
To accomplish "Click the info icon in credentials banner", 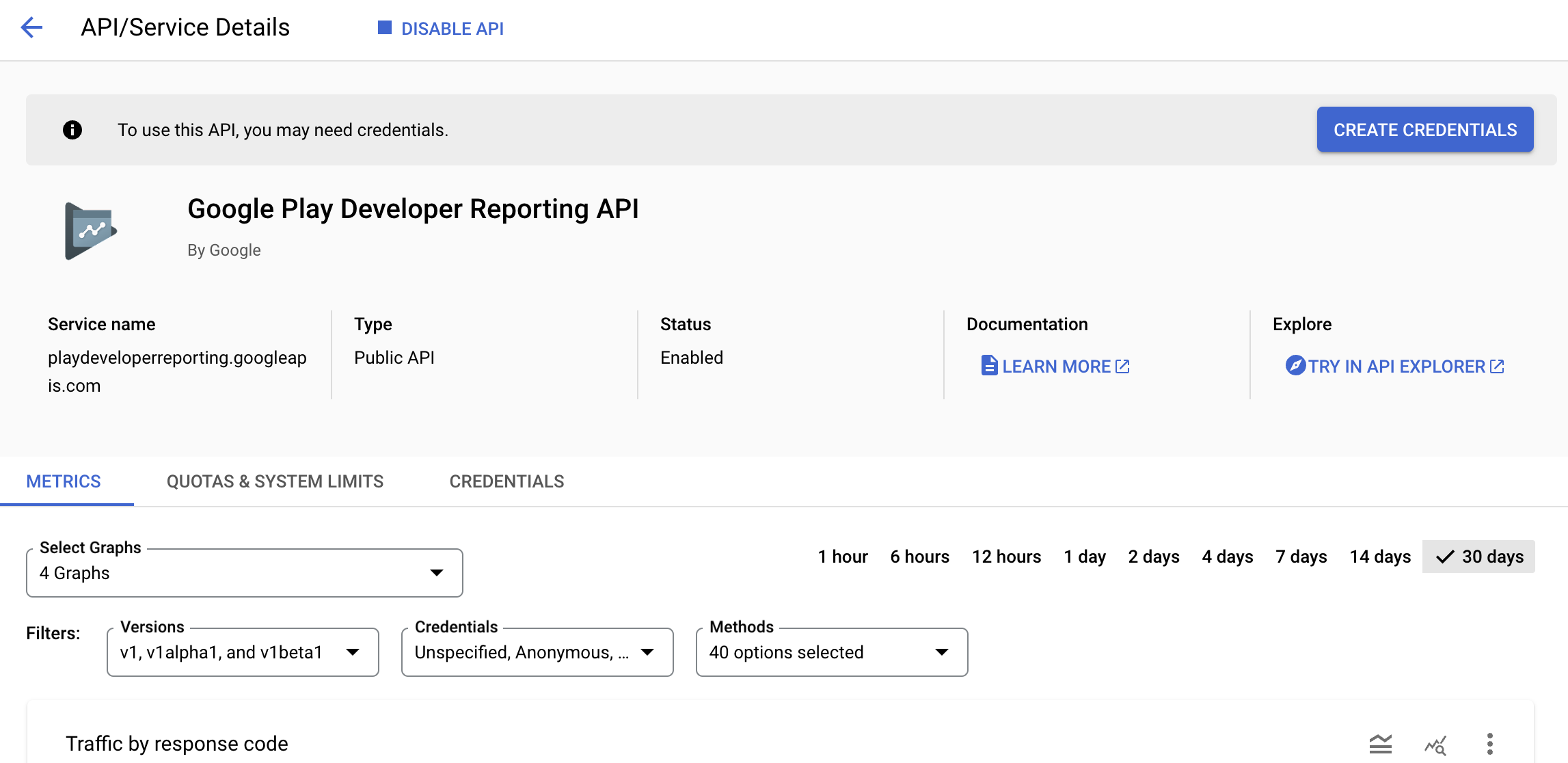I will pos(72,130).
